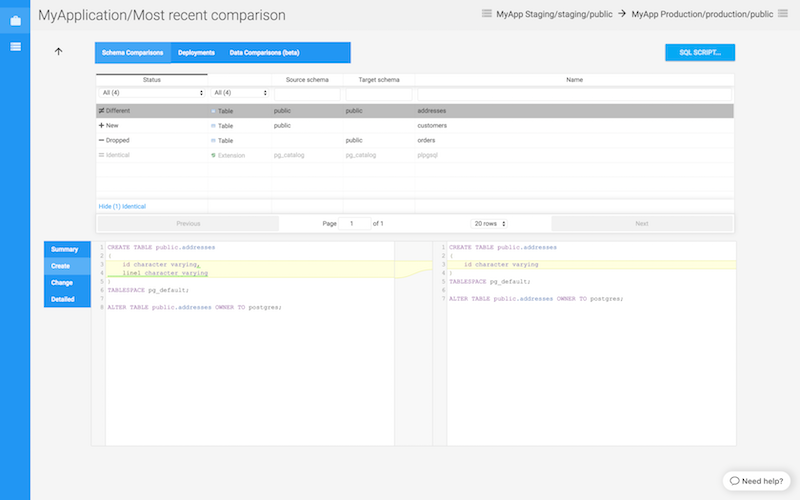Switch to Deployments tab
Screen dimensions: 800x500
pos(196,53)
